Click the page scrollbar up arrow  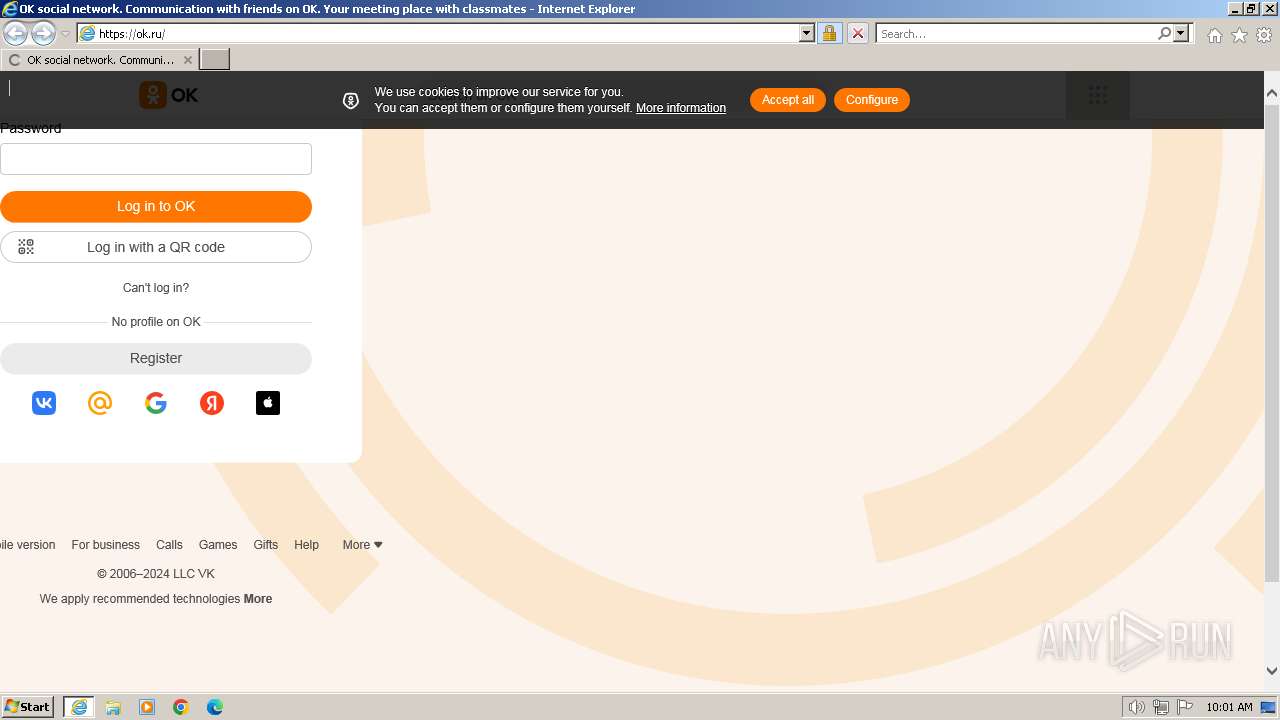click(x=1272, y=93)
